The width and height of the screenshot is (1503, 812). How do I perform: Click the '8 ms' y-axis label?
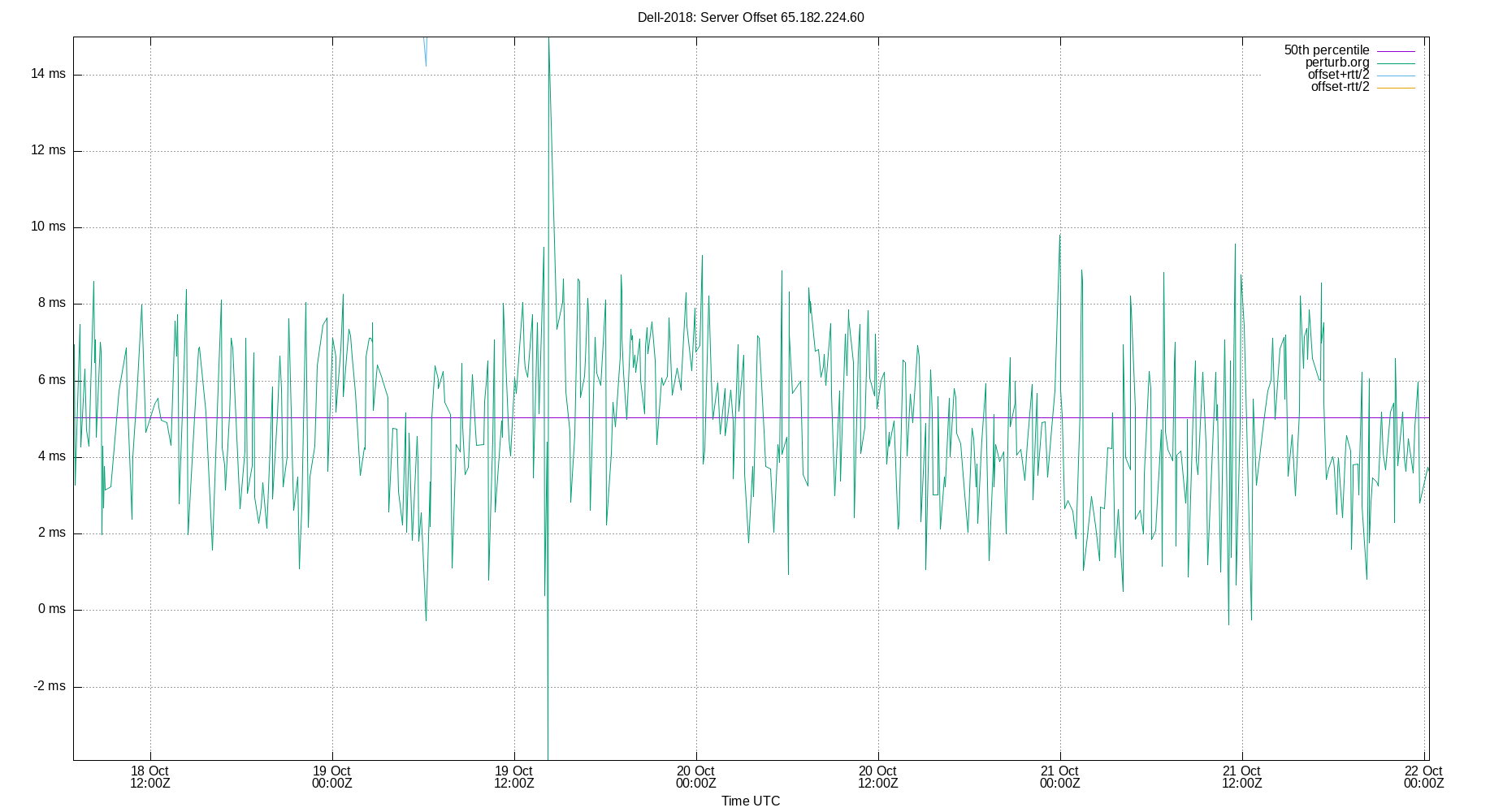[52, 303]
